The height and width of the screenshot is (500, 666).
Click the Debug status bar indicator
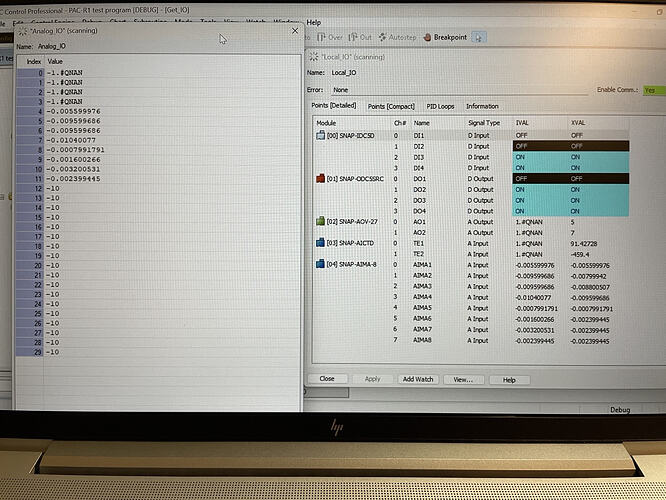[620, 410]
